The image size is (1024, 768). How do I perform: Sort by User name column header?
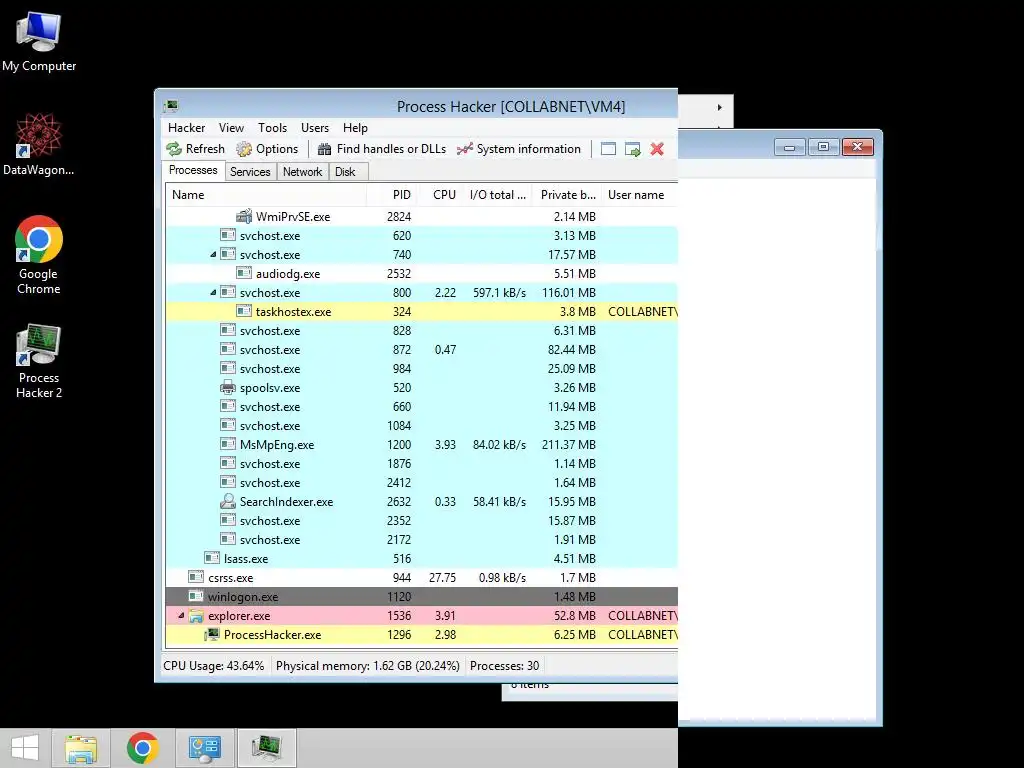pyautogui.click(x=639, y=195)
